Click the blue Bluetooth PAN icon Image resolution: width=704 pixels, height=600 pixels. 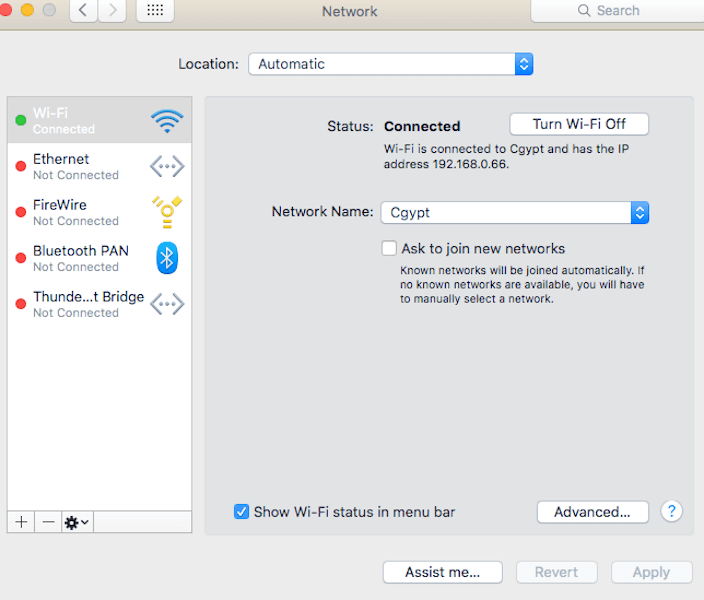[167, 258]
